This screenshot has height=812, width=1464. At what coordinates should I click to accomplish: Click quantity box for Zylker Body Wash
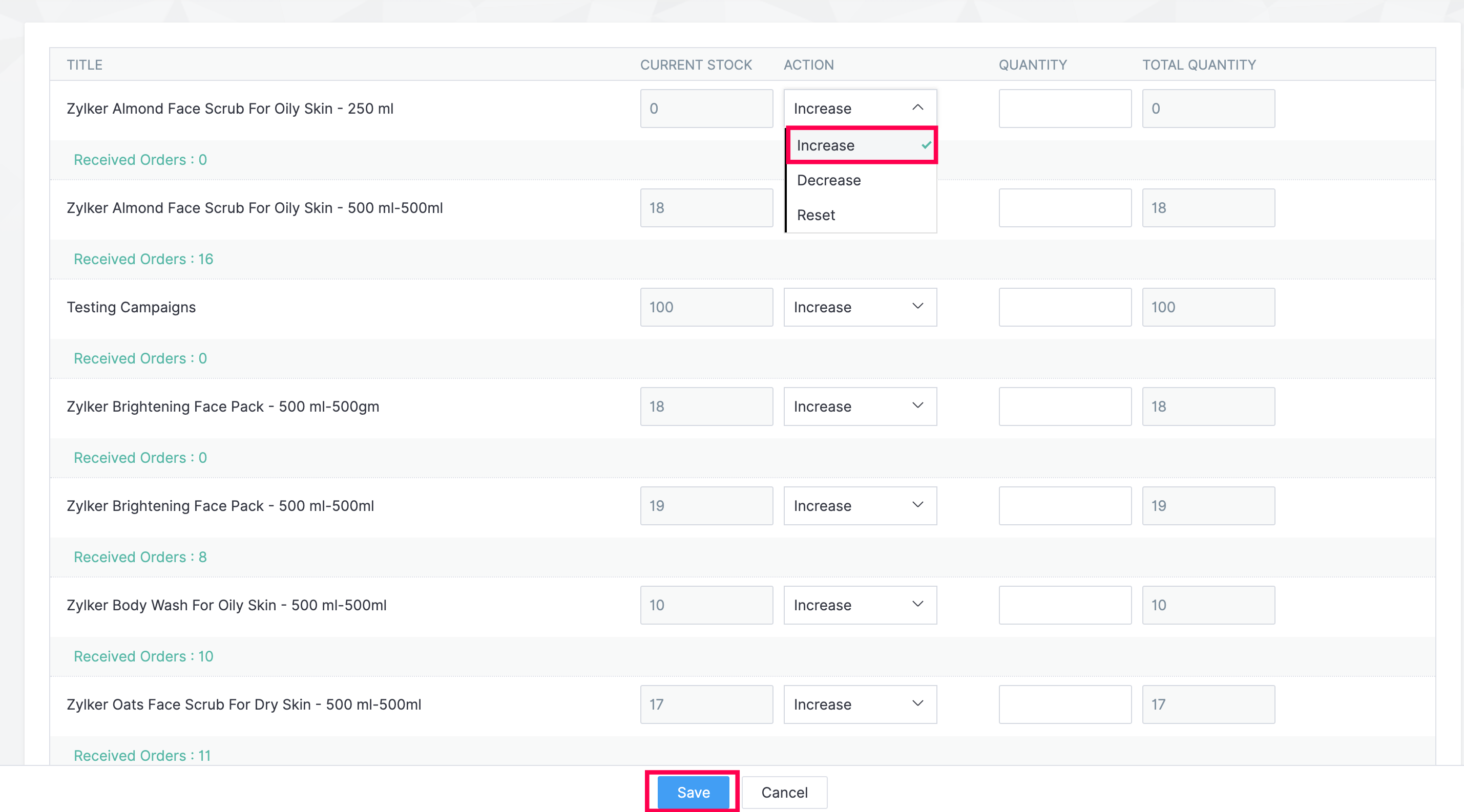(x=1064, y=605)
